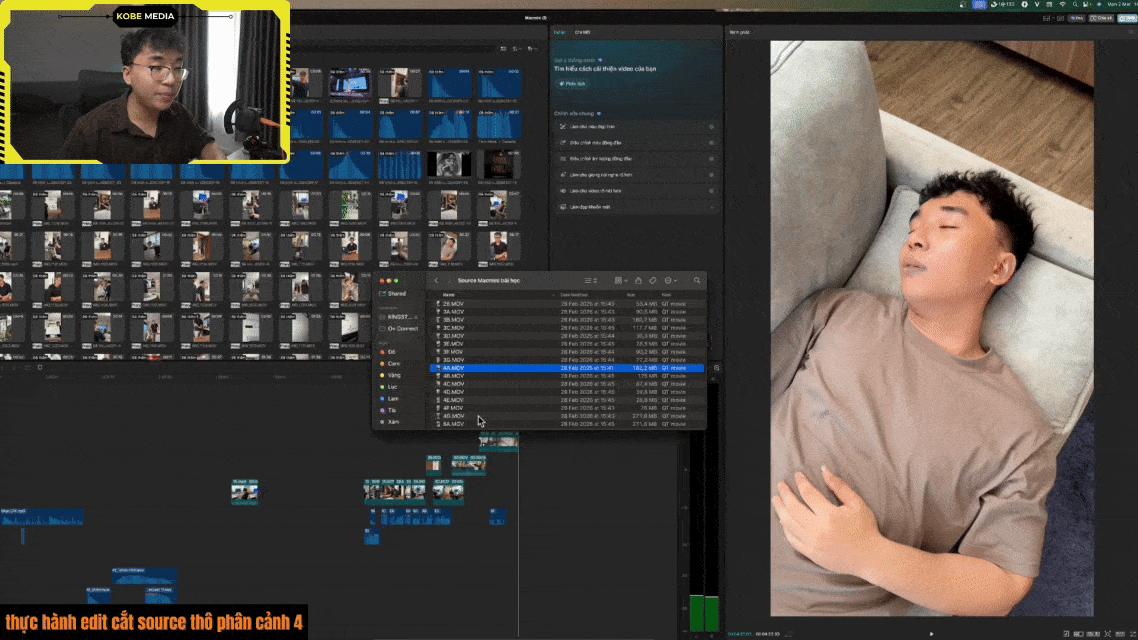Viewport: 1138px width, 640px height.
Task: Click the second adjustment suggestion icon in list
Action: pos(563,143)
